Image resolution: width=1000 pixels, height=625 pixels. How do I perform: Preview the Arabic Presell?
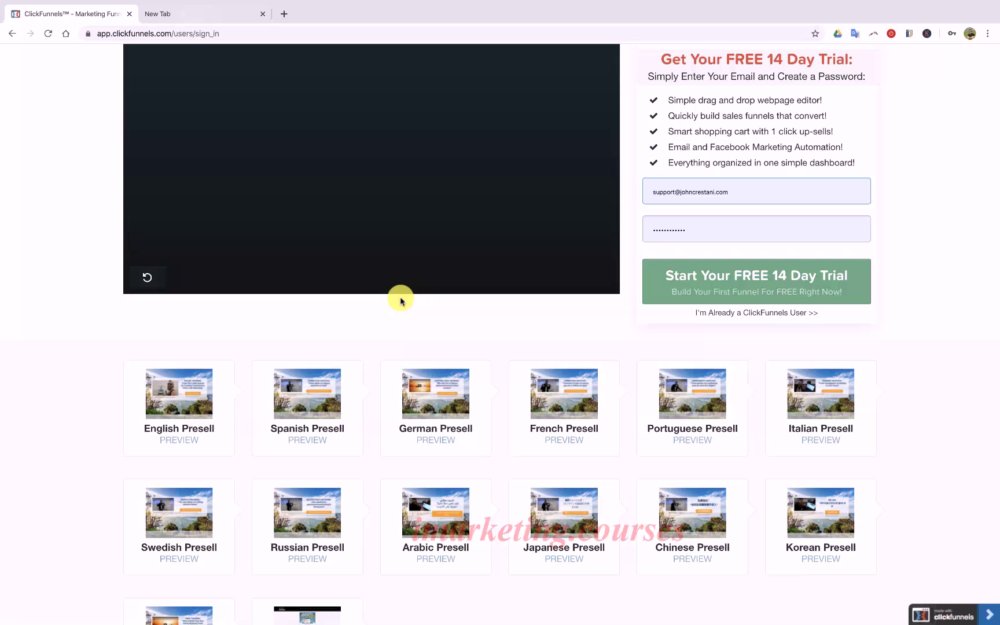point(436,559)
